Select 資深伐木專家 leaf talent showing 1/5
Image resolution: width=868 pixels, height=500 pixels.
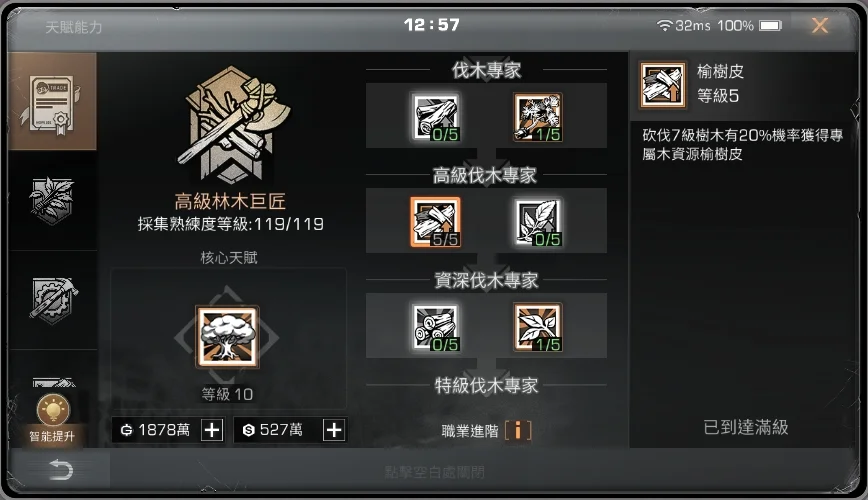pyautogui.click(x=538, y=327)
